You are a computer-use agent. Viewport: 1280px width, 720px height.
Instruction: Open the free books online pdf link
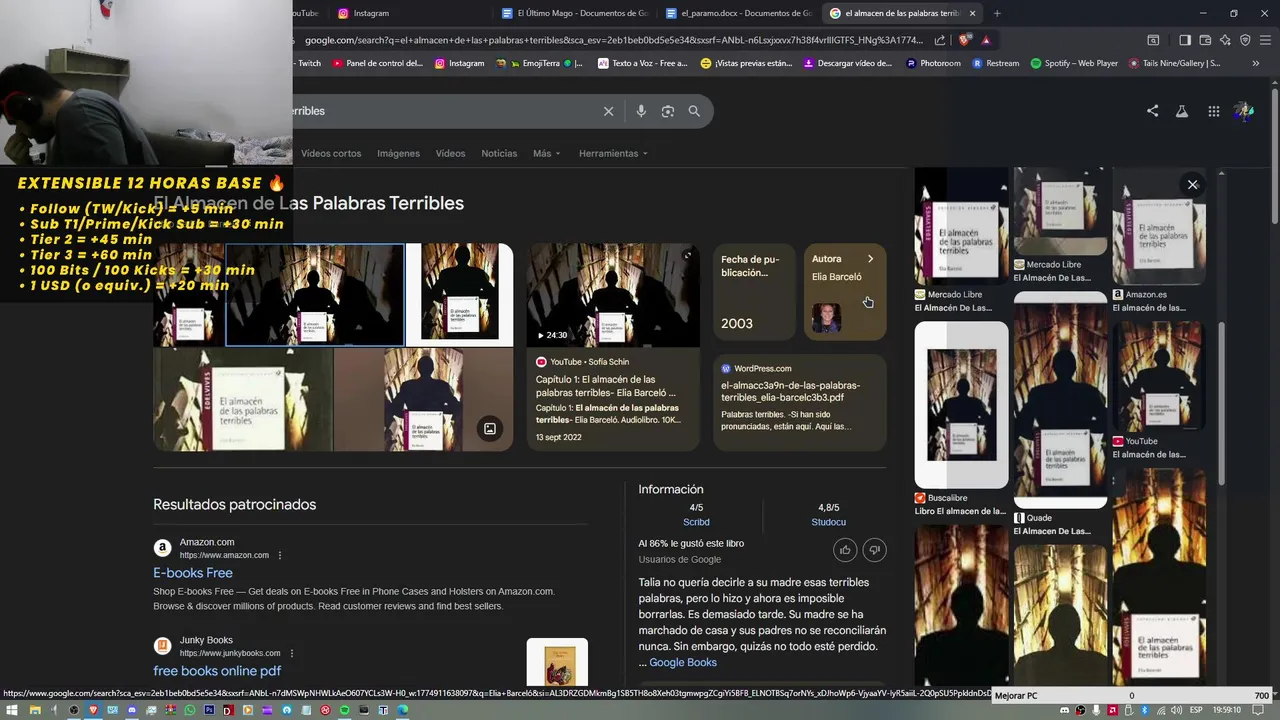pyautogui.click(x=217, y=671)
